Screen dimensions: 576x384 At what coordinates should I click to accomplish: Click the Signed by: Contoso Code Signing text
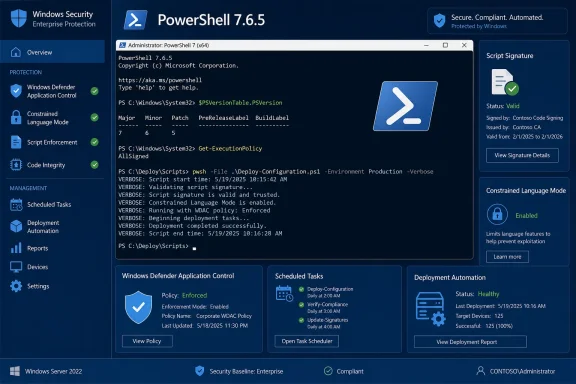[524, 118]
